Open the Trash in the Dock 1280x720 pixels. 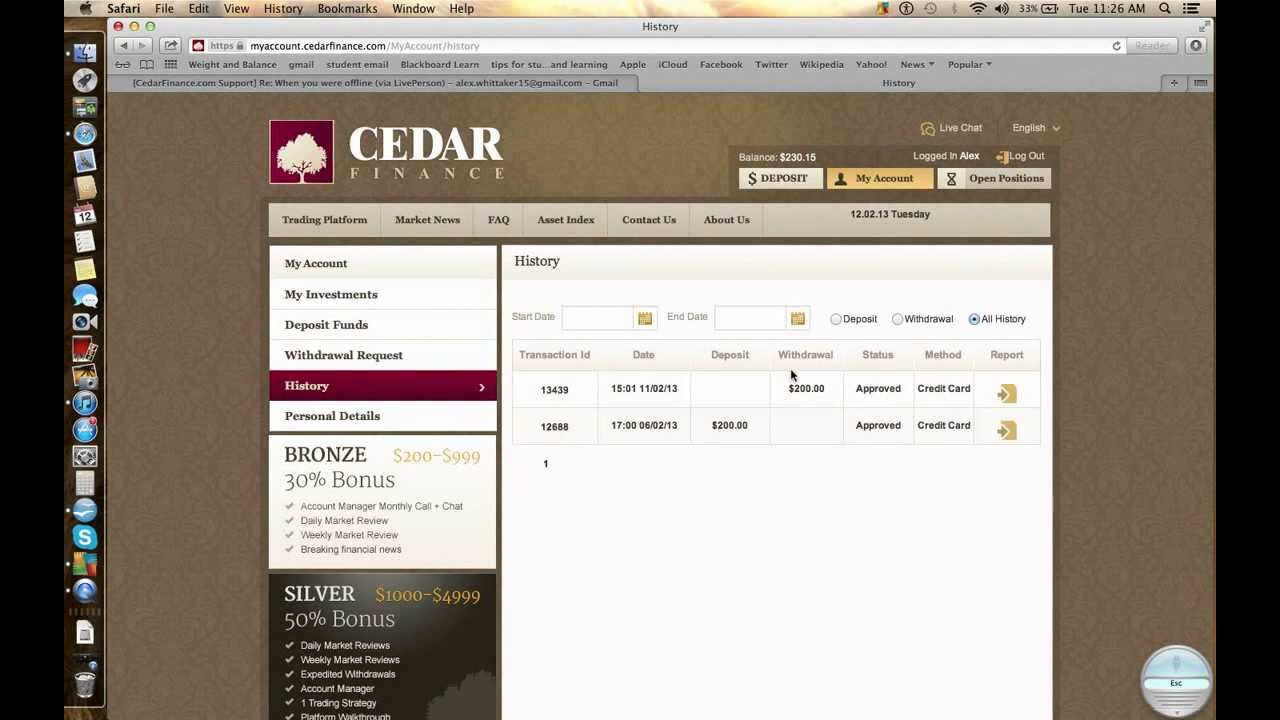click(x=85, y=684)
